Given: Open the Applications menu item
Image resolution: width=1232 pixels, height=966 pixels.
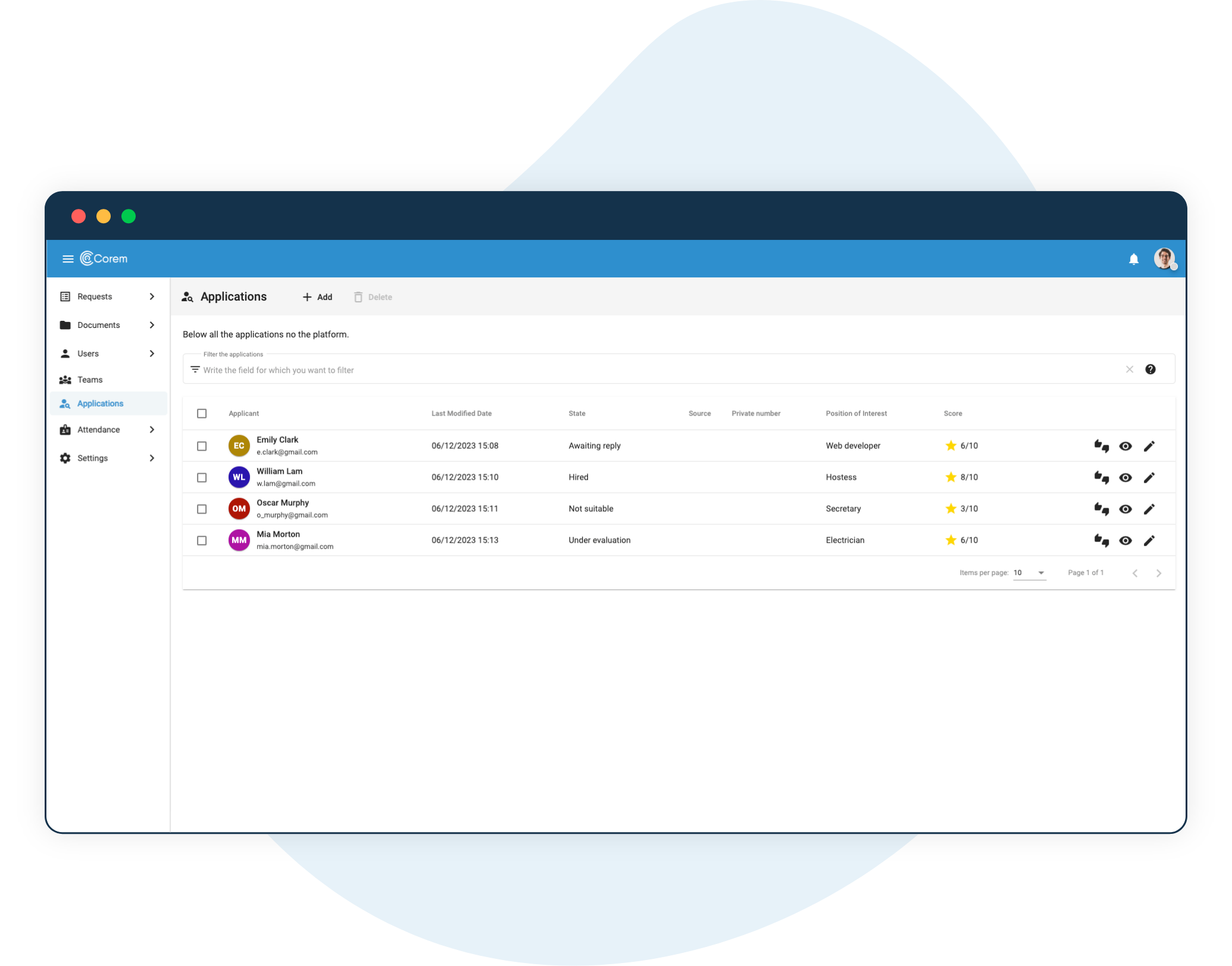Looking at the screenshot, I should tap(100, 404).
